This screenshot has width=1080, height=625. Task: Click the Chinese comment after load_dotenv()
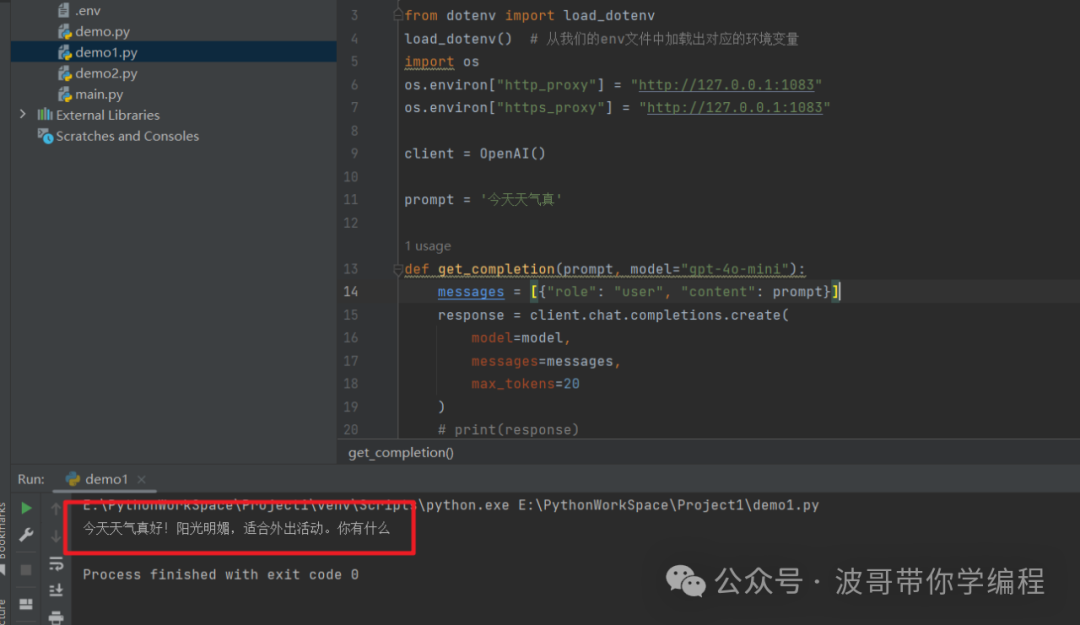click(x=665, y=39)
